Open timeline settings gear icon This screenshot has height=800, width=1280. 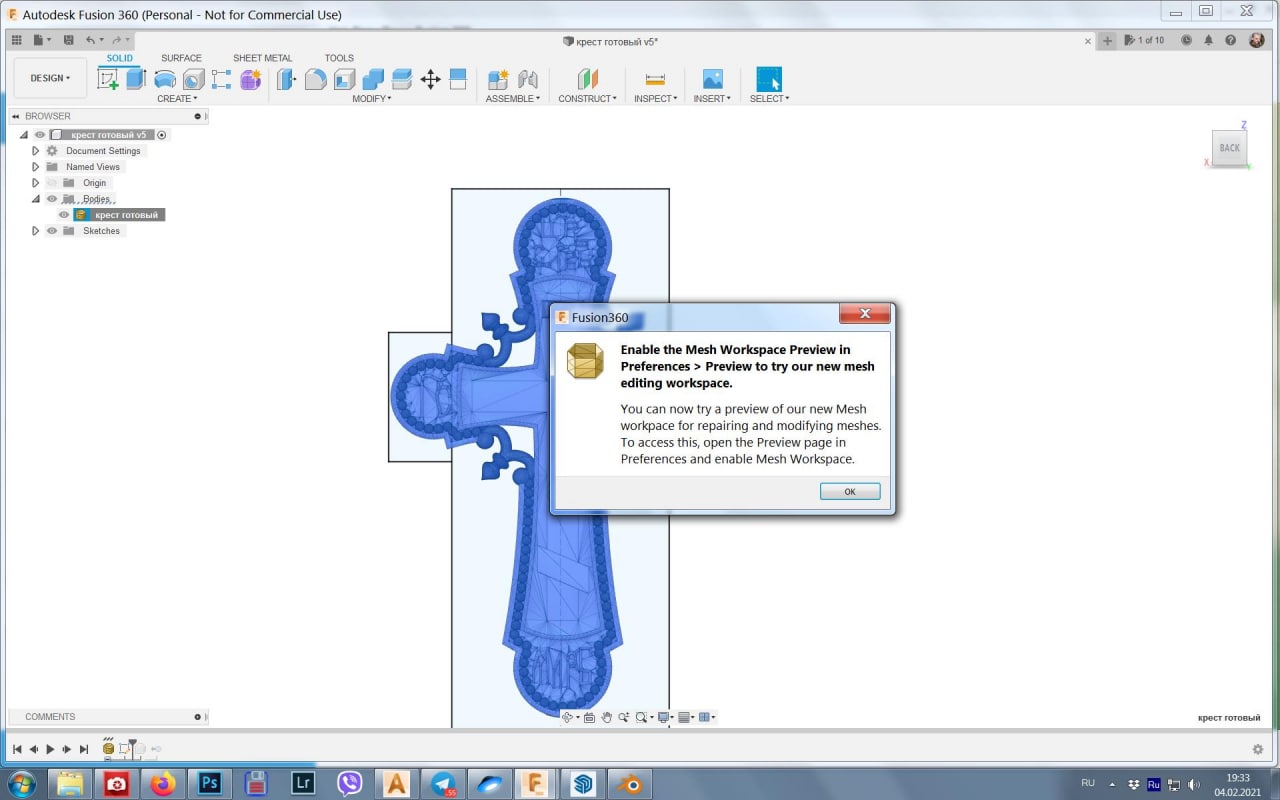click(1258, 749)
